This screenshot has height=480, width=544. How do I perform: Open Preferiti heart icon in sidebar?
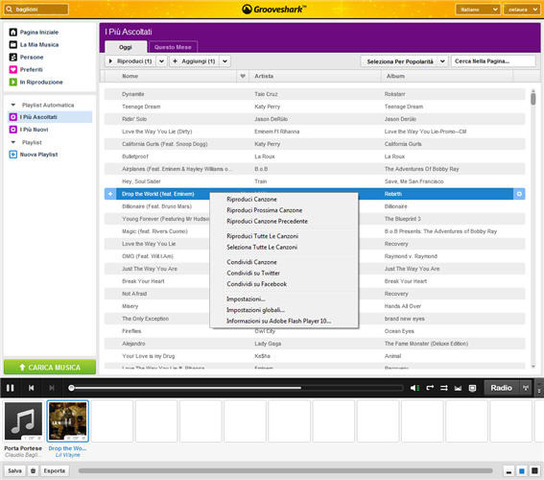[13, 70]
